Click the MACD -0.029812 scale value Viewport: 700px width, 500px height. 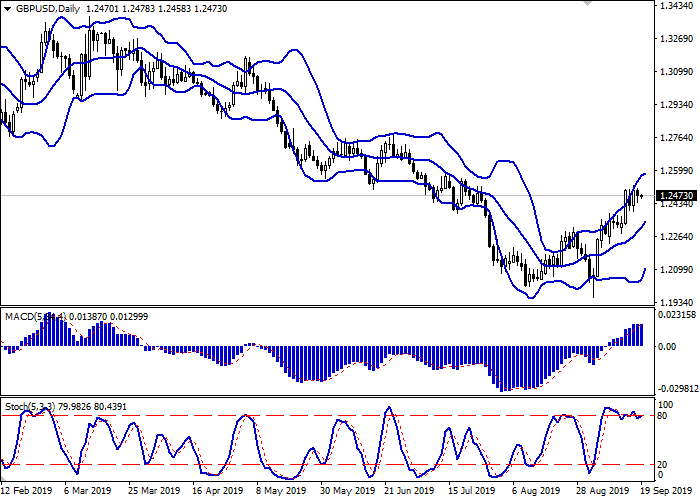click(x=677, y=390)
